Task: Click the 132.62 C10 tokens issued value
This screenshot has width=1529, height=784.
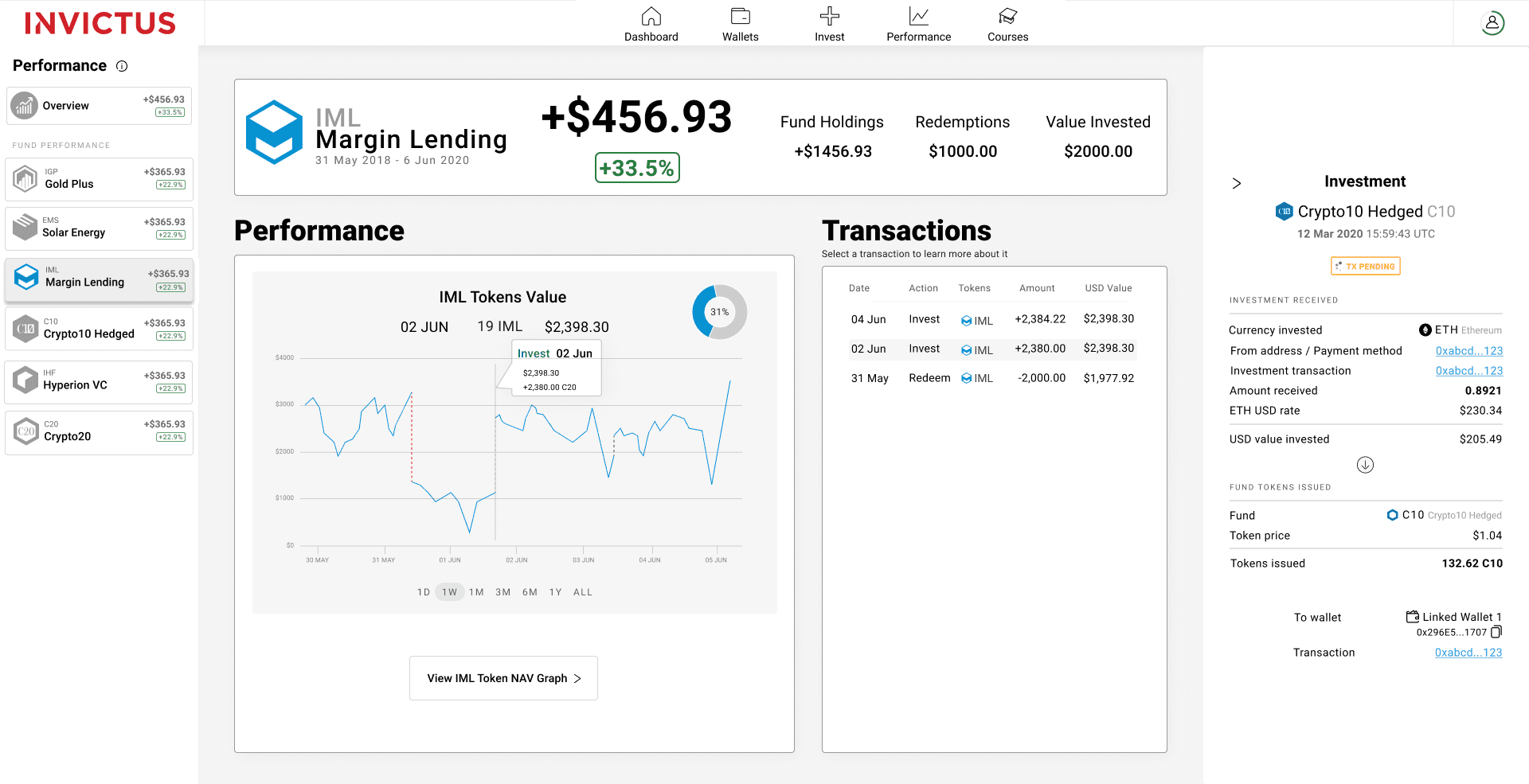Action: (x=1472, y=564)
